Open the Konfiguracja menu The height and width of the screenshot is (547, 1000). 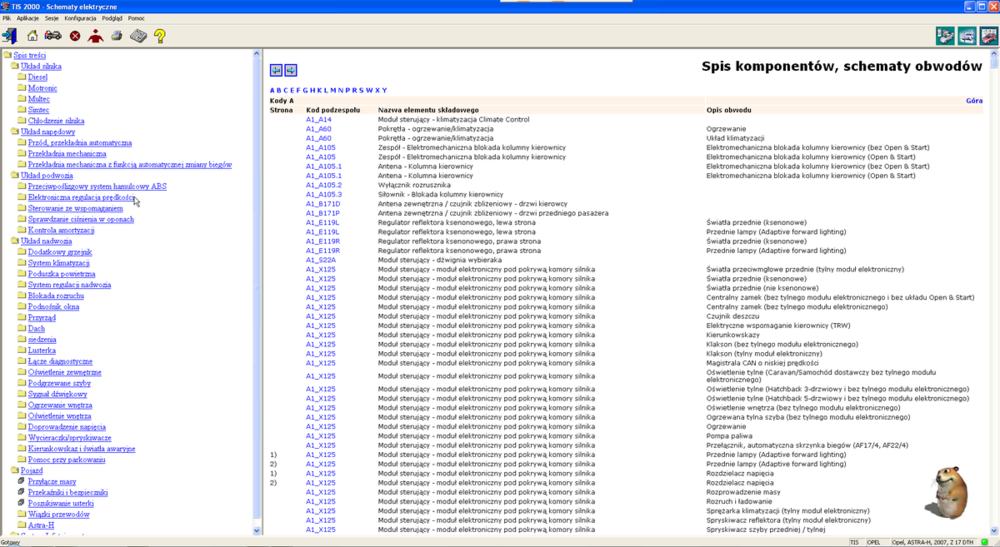[80, 18]
